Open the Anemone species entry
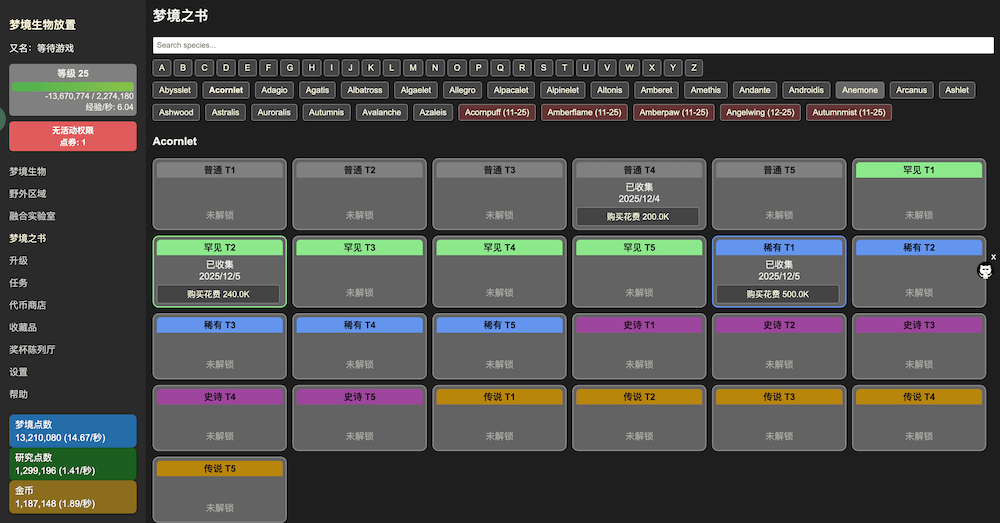The width and height of the screenshot is (1000, 523). pos(860,90)
